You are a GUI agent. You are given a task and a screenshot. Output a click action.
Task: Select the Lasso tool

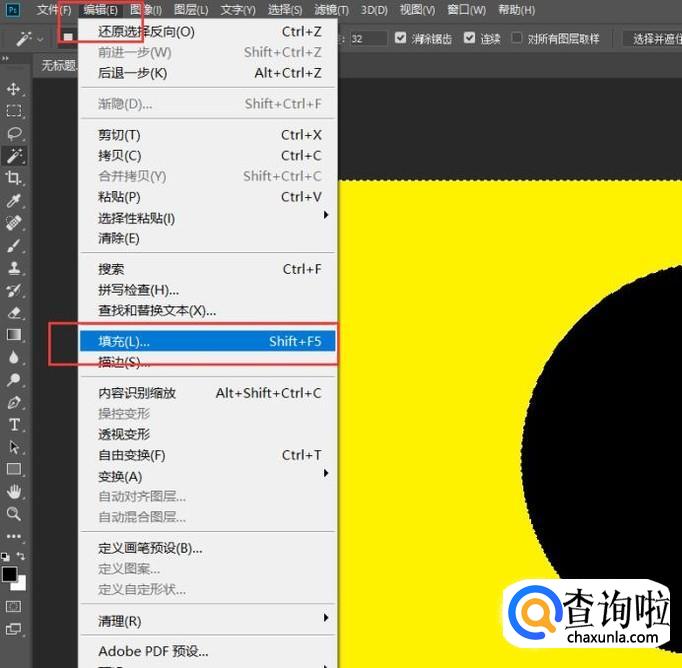click(13, 133)
